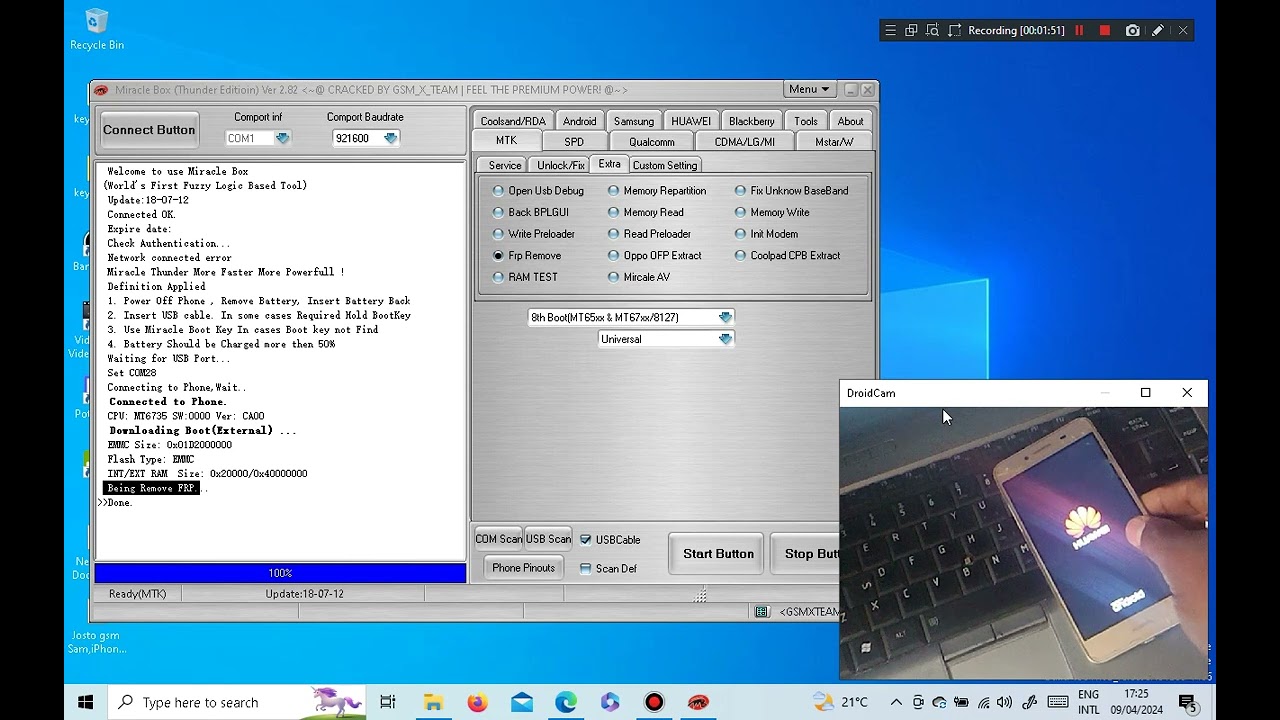Open Firefox from the taskbar
This screenshot has width=1280, height=720.
[x=477, y=702]
